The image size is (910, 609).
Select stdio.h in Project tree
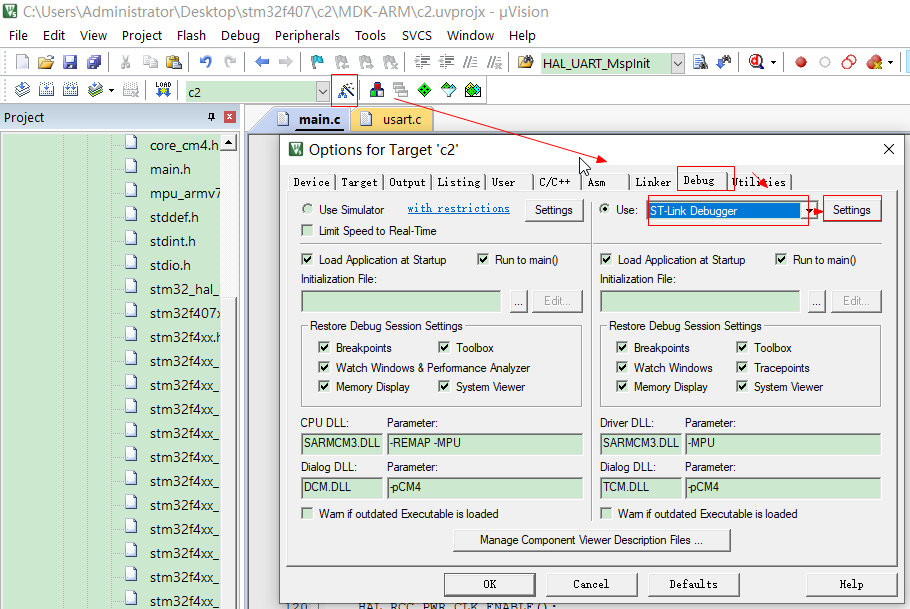pos(170,265)
